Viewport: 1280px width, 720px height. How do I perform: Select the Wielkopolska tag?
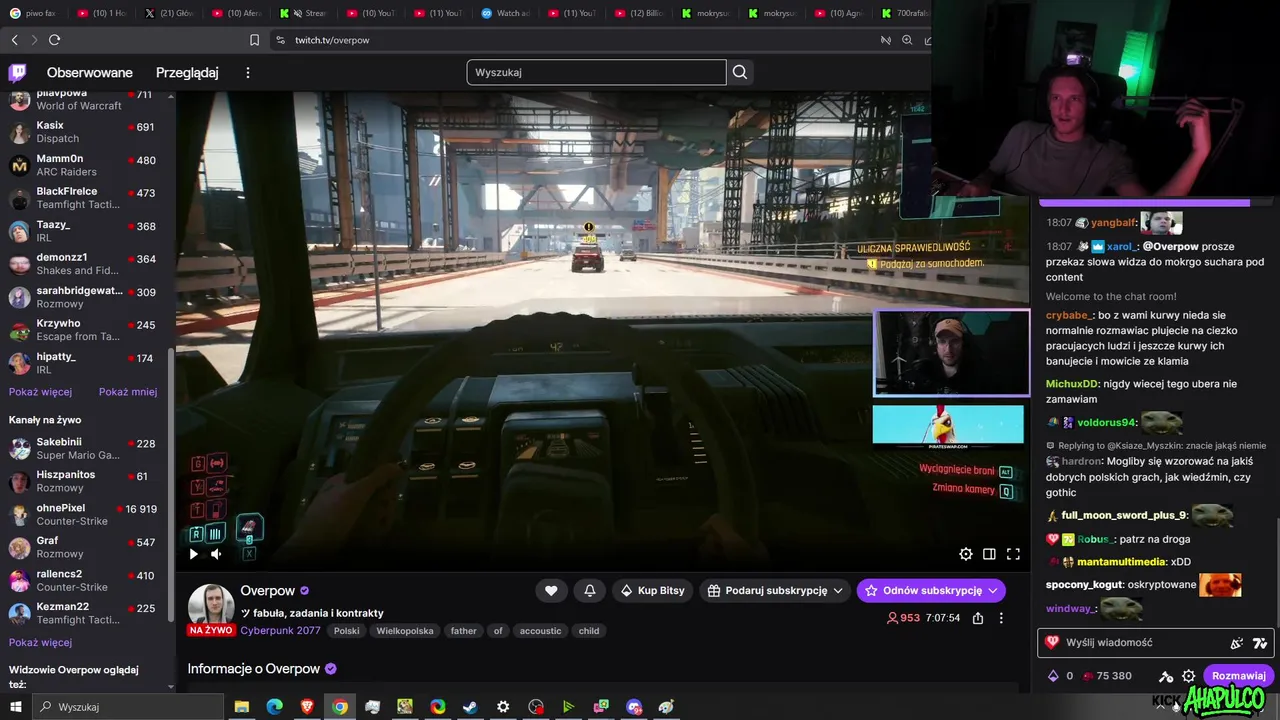pyautogui.click(x=405, y=631)
